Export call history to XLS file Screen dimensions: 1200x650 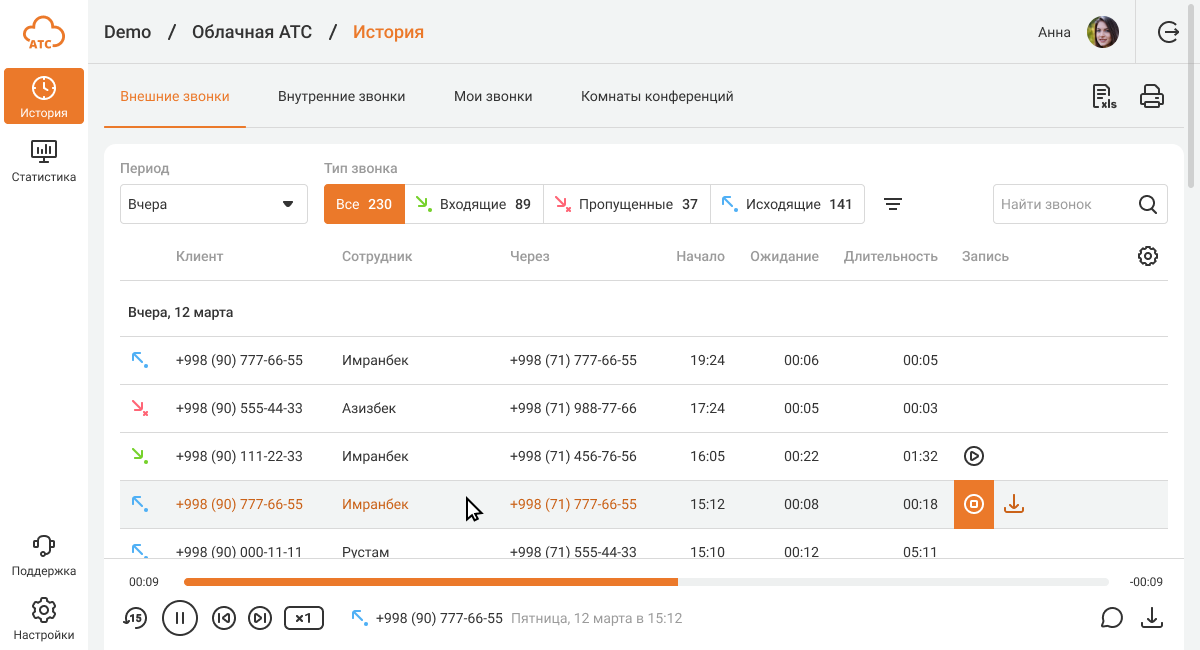pyautogui.click(x=1104, y=97)
